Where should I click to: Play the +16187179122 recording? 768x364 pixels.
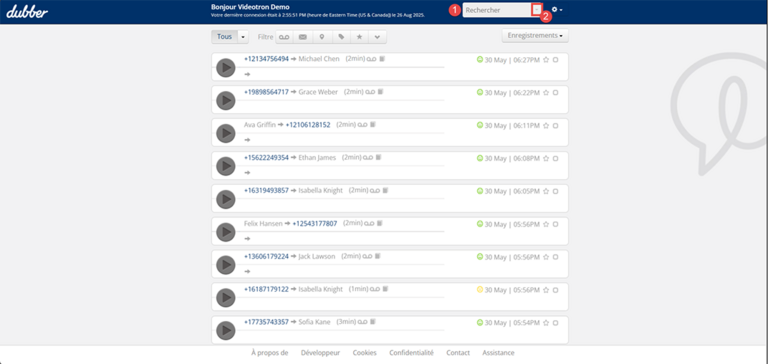(225, 297)
